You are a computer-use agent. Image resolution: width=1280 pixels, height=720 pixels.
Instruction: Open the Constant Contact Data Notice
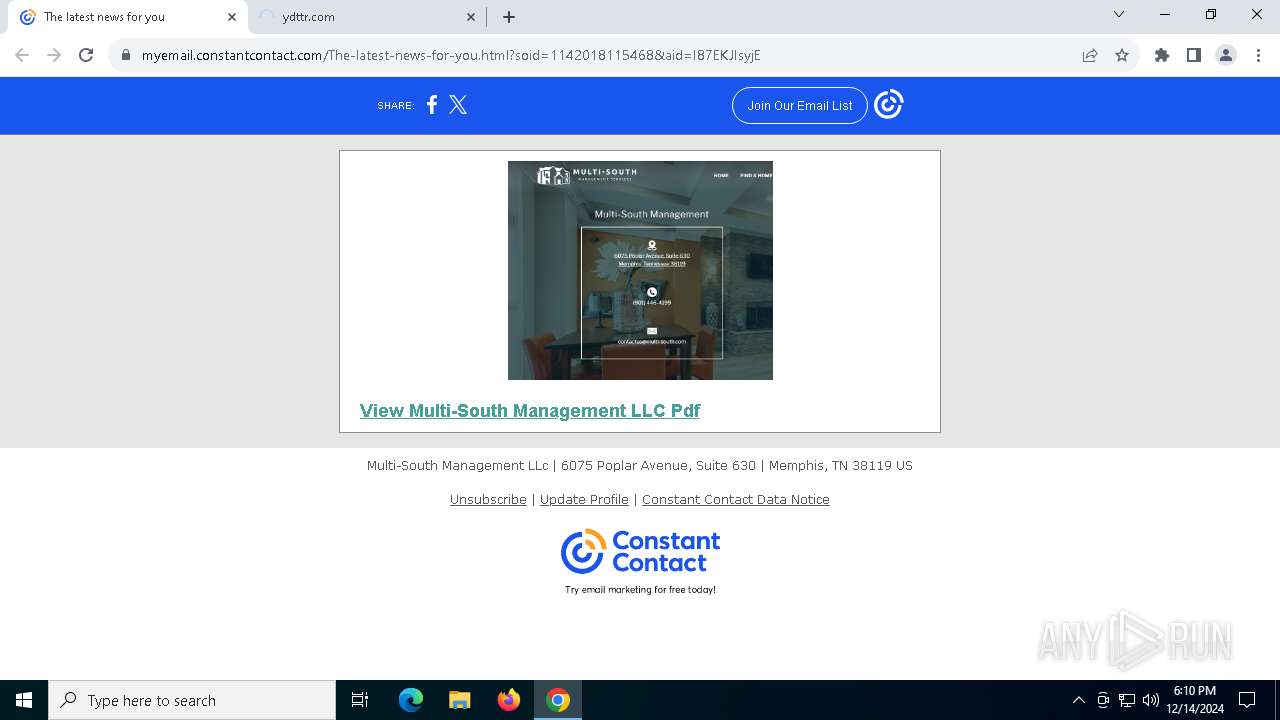pyautogui.click(x=736, y=500)
